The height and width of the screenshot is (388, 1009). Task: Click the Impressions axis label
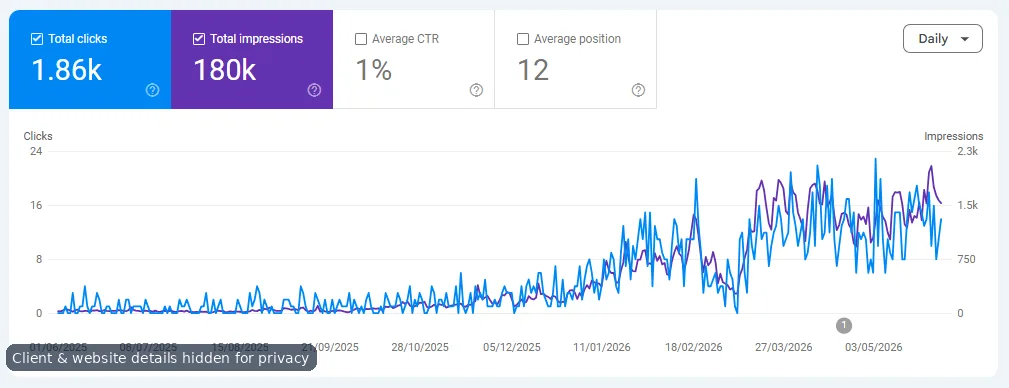coord(954,136)
